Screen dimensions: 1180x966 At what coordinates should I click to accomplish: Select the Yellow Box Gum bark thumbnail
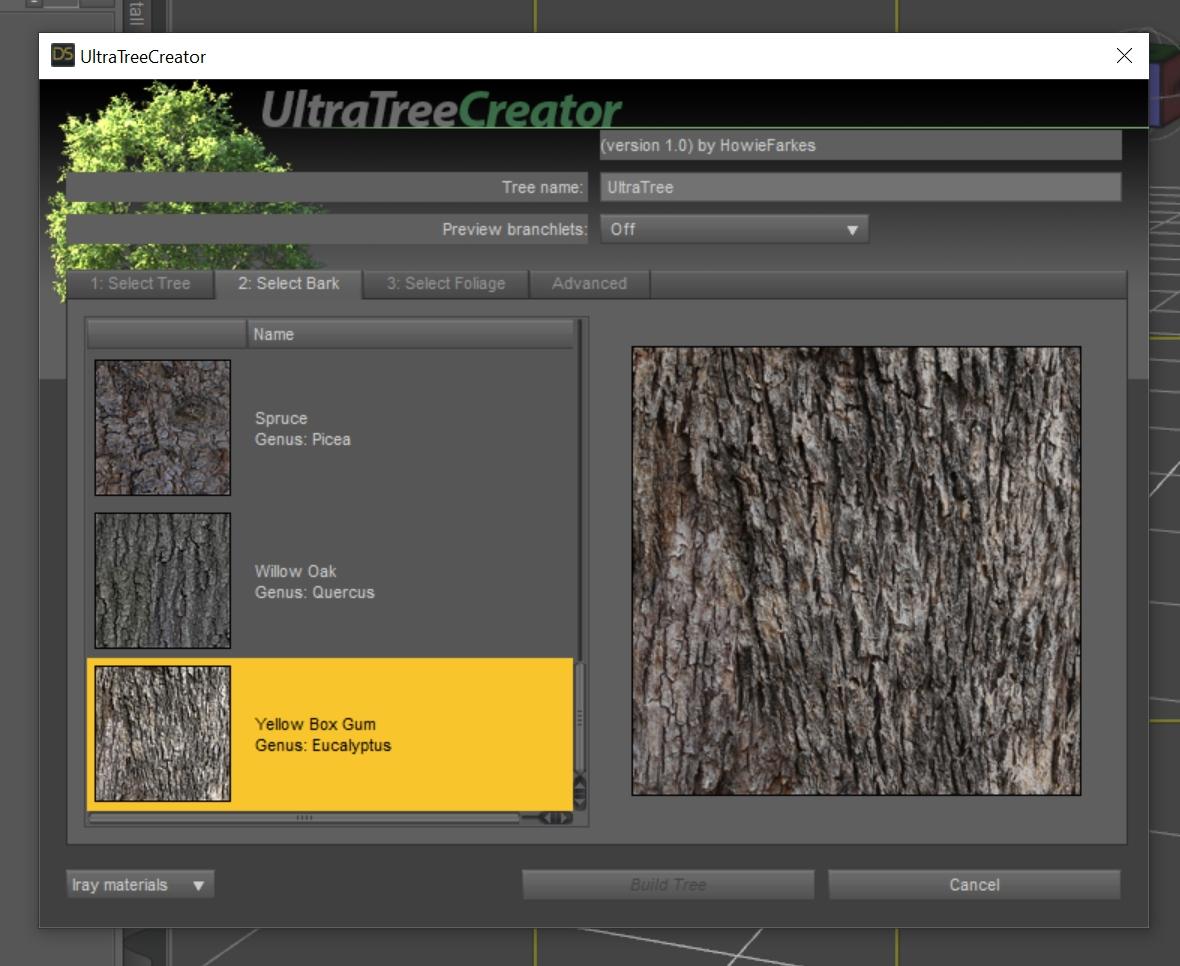[163, 734]
